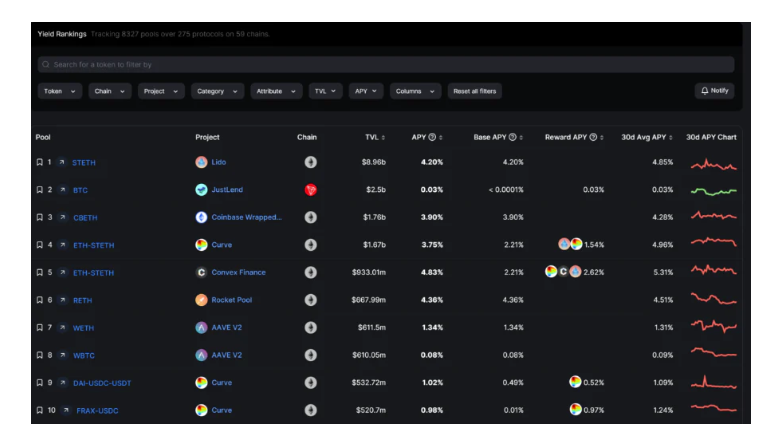
Task: Focus the token search input field
Action: point(386,64)
